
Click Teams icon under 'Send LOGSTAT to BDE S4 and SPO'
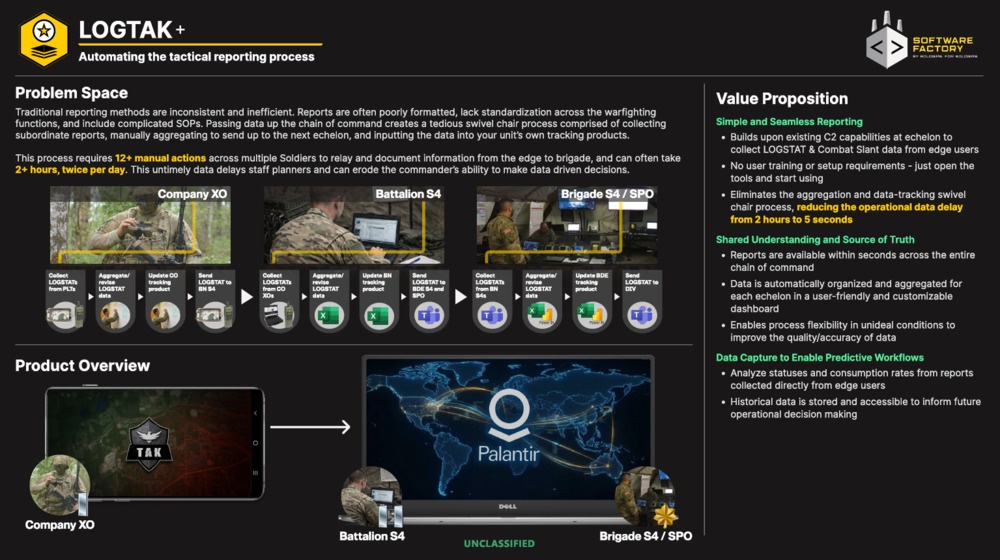click(x=429, y=316)
